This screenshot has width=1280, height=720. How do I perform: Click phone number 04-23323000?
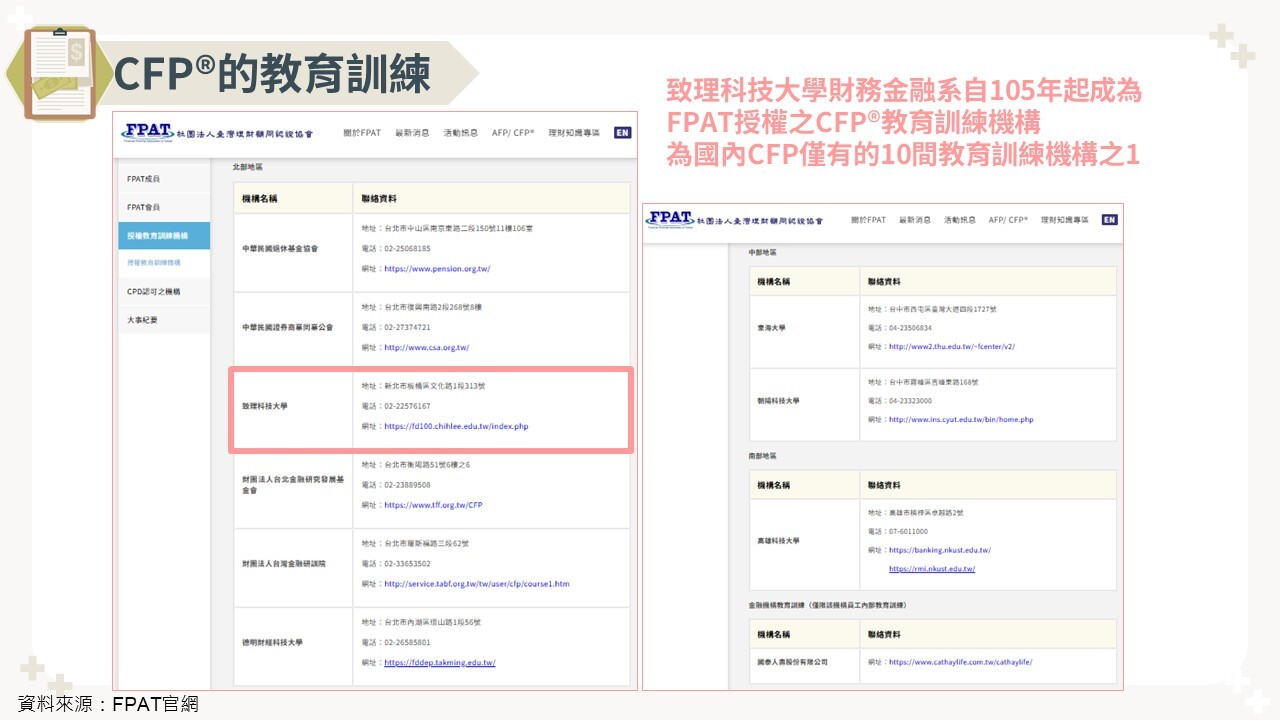click(910, 401)
